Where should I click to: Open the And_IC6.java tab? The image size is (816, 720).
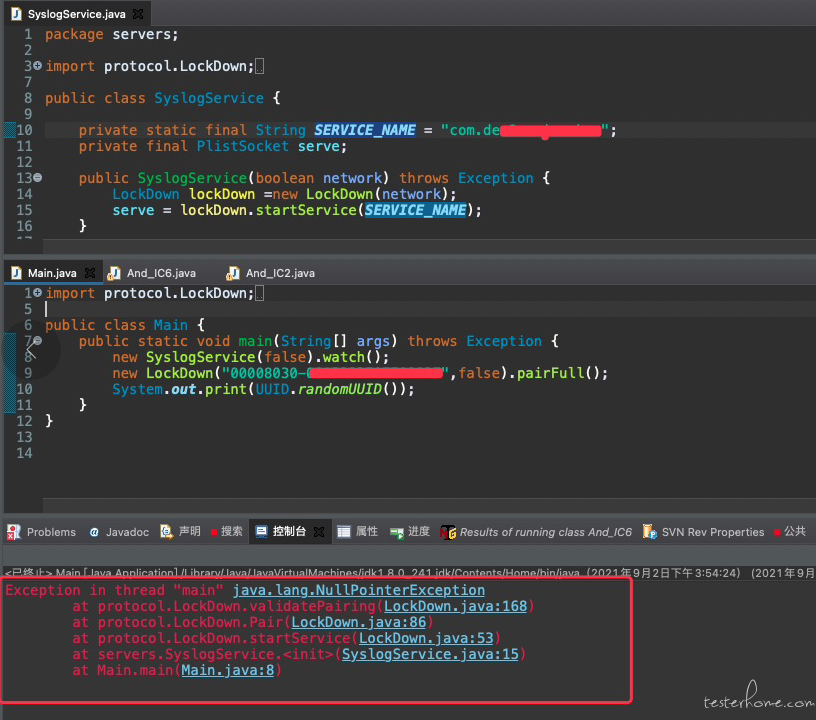pyautogui.click(x=161, y=273)
